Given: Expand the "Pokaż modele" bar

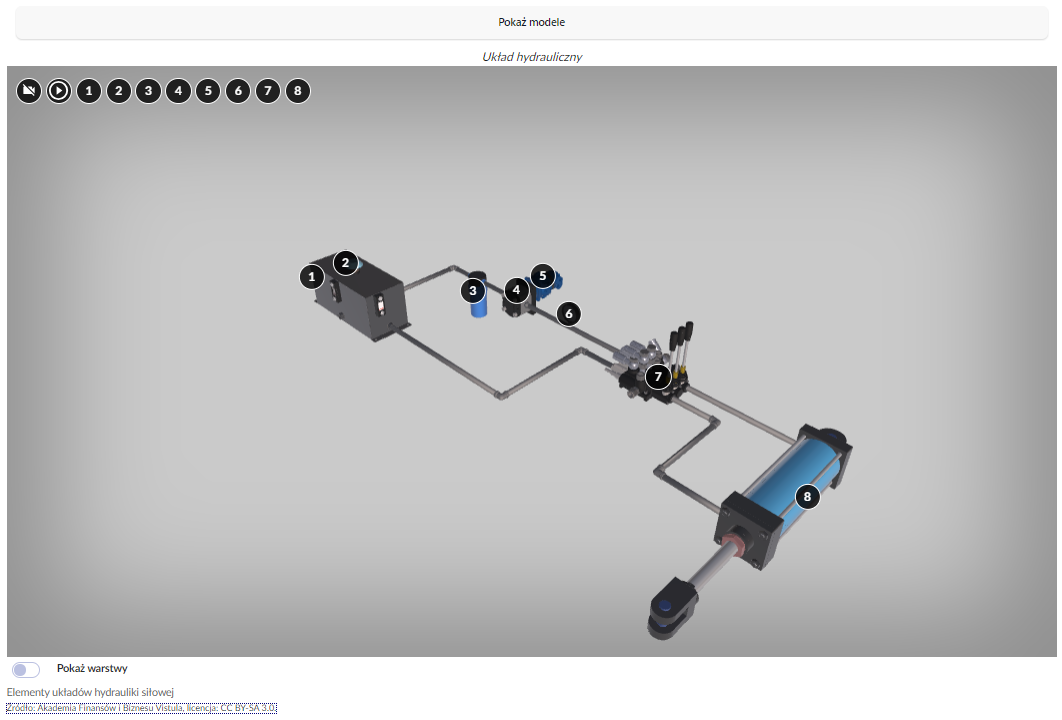Looking at the screenshot, I should tap(531, 22).
